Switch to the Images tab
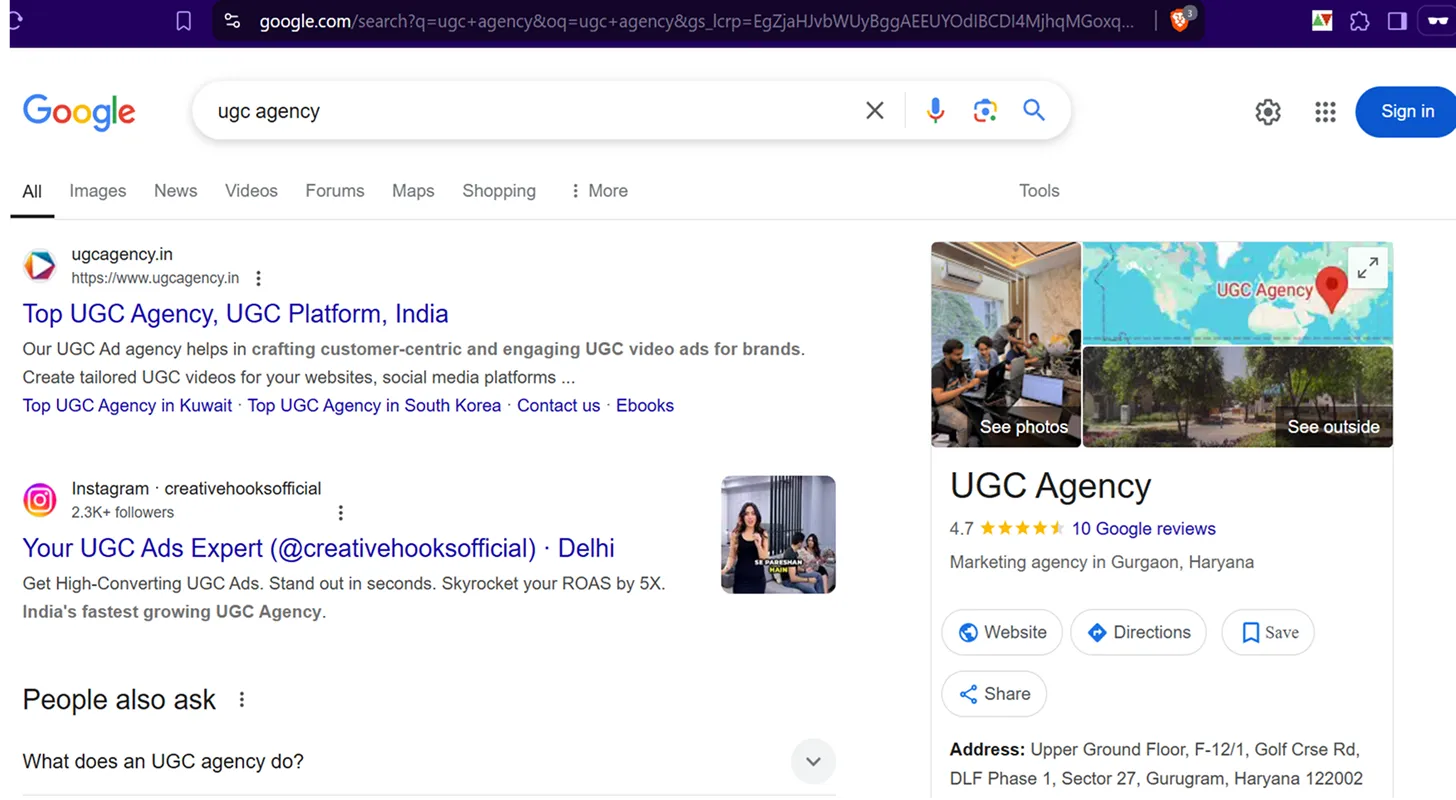 pos(97,190)
